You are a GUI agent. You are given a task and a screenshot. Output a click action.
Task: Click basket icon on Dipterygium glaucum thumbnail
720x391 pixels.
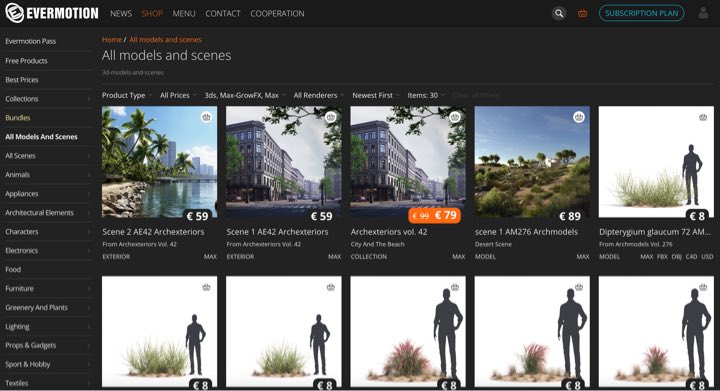pyautogui.click(x=703, y=117)
